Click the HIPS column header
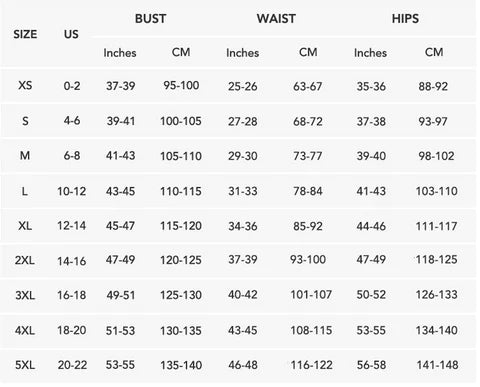 (x=405, y=18)
